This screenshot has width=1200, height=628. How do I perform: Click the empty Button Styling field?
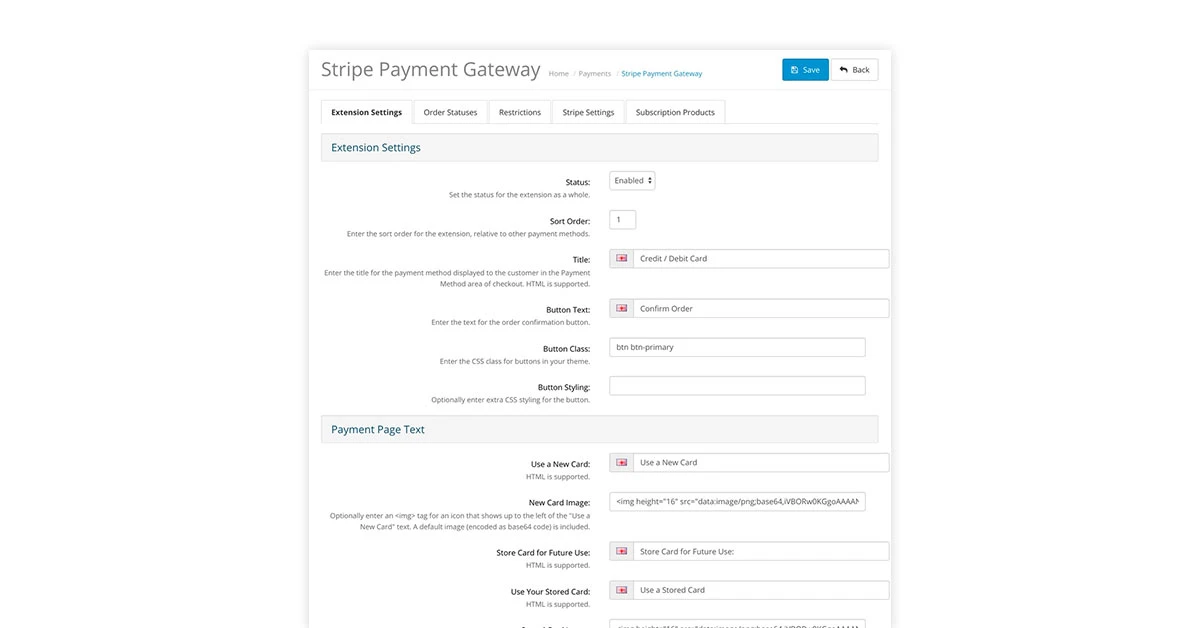click(x=737, y=384)
